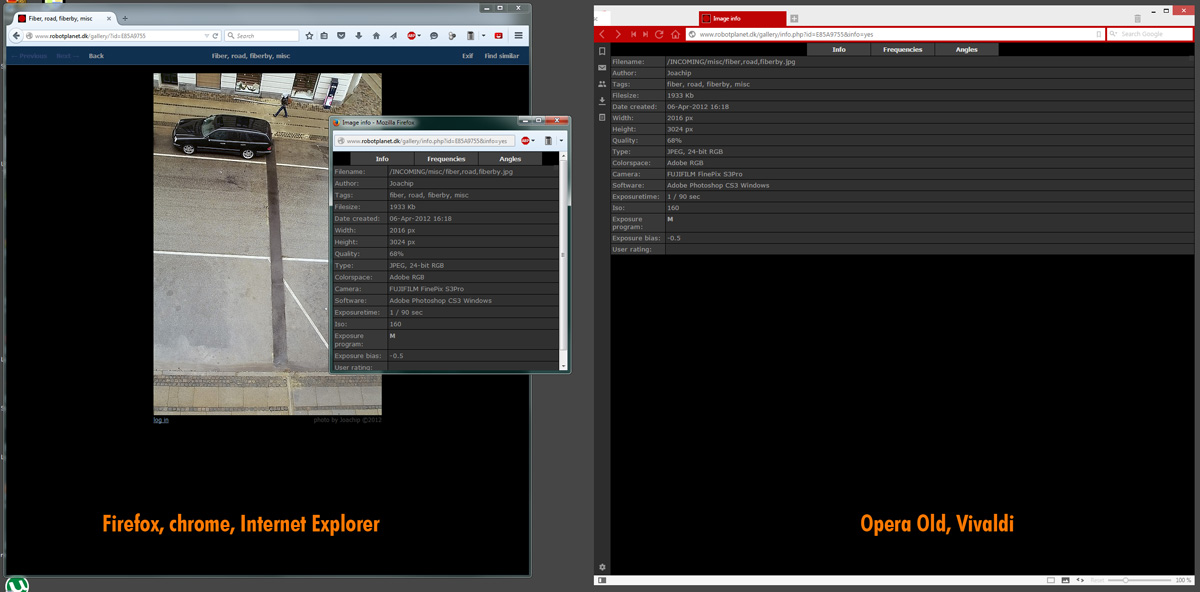
Task: Click the Next link in the gallery header
Action: pyautogui.click(x=66, y=56)
